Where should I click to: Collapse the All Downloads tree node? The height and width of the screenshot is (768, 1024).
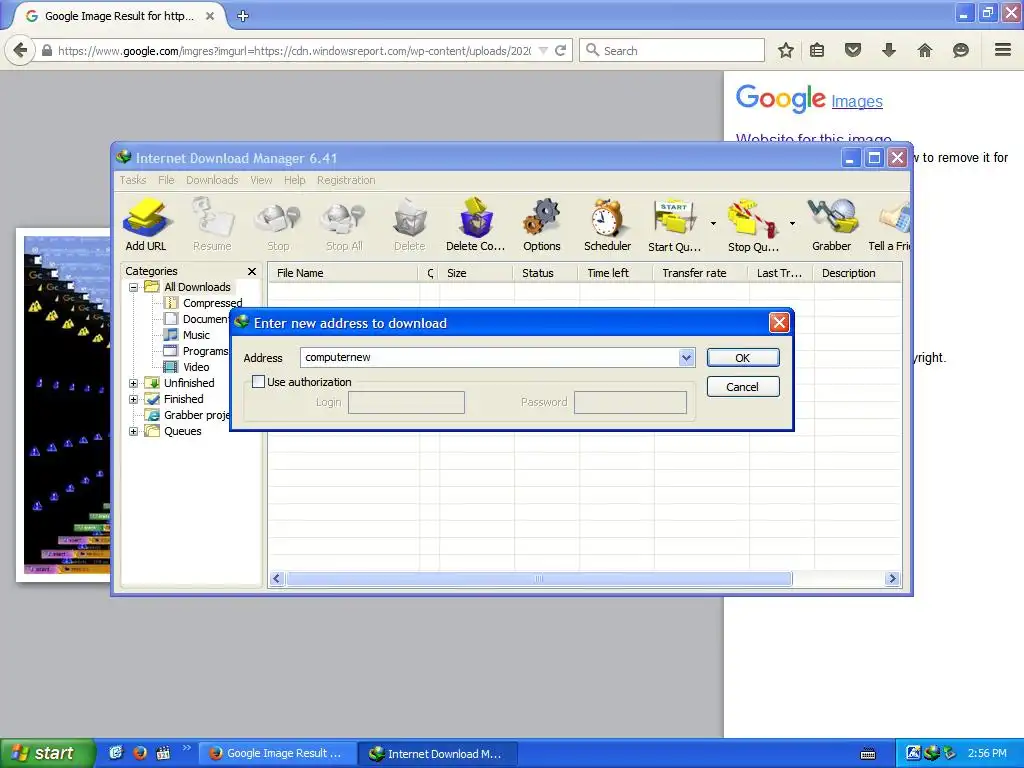(x=133, y=287)
